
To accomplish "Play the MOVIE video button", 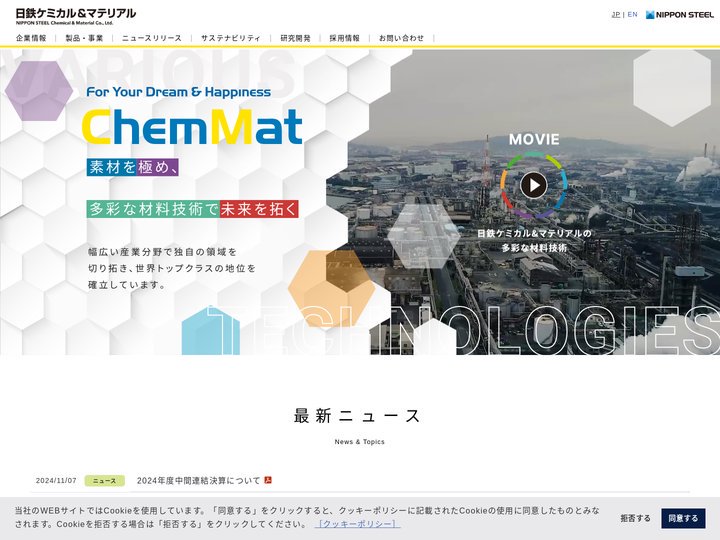I will [x=534, y=185].
